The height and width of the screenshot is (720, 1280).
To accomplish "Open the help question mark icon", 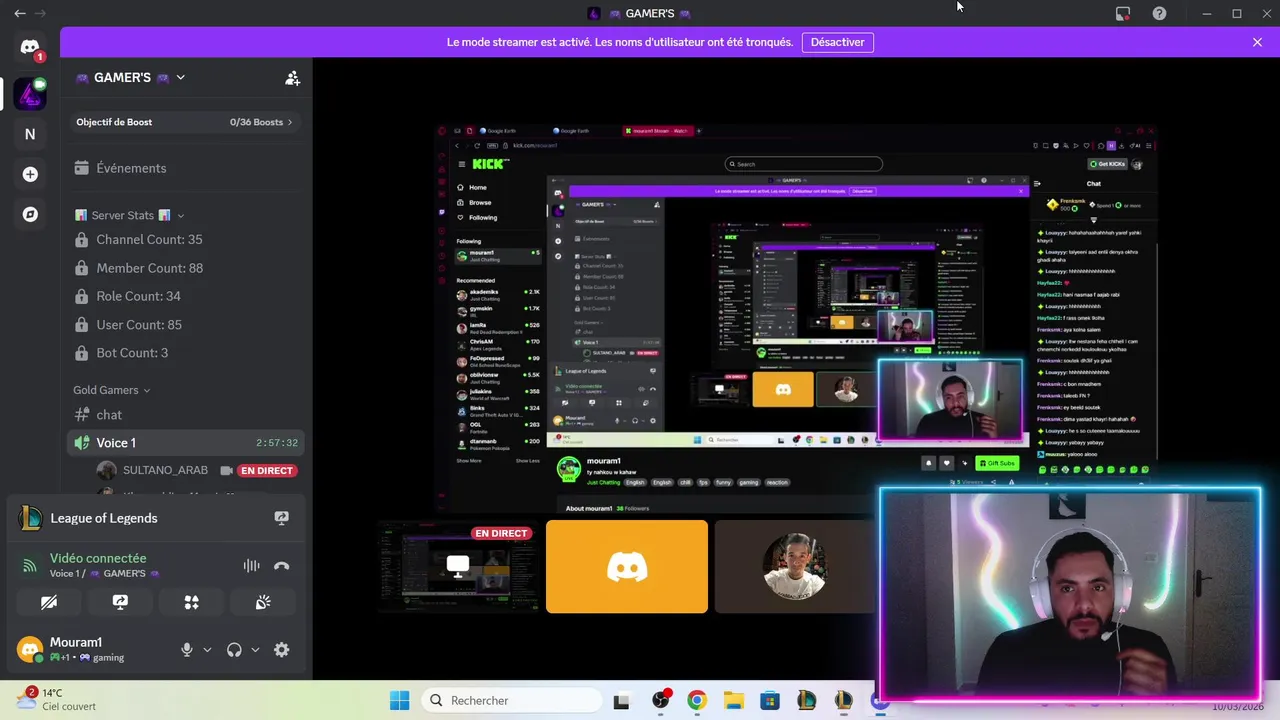I will click(1159, 13).
